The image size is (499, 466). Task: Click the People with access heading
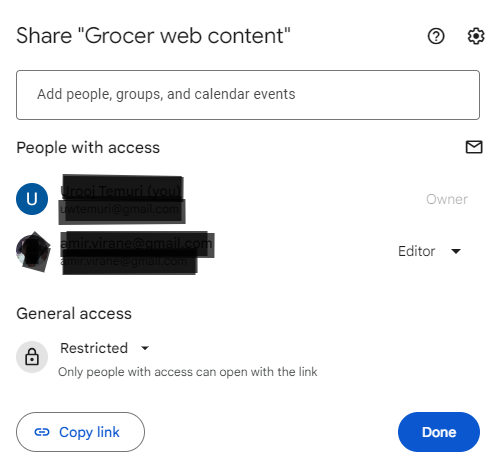pyautogui.click(x=88, y=148)
